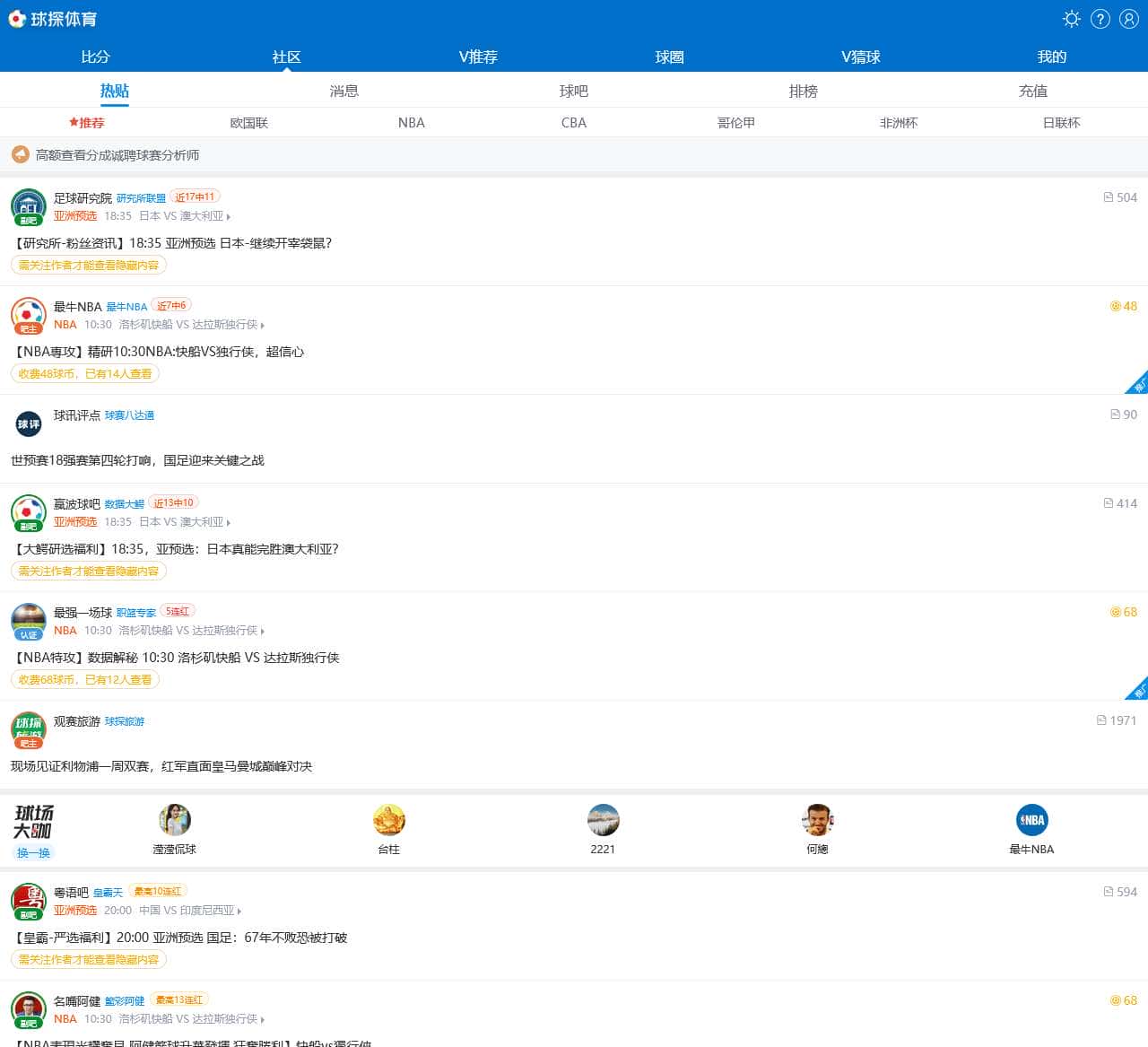Click 换一换 to refresh 球场大咖
Screen dimensions: 1148x1047
(33, 852)
